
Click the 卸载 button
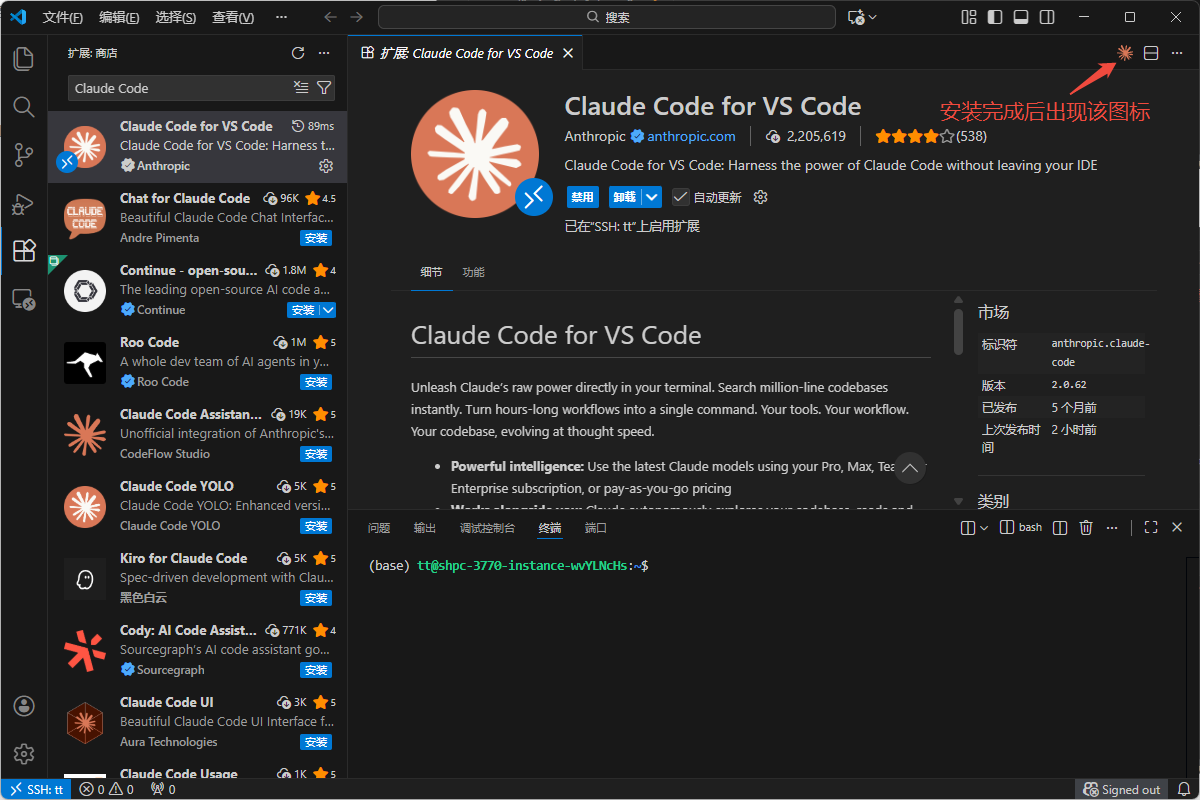coord(624,197)
